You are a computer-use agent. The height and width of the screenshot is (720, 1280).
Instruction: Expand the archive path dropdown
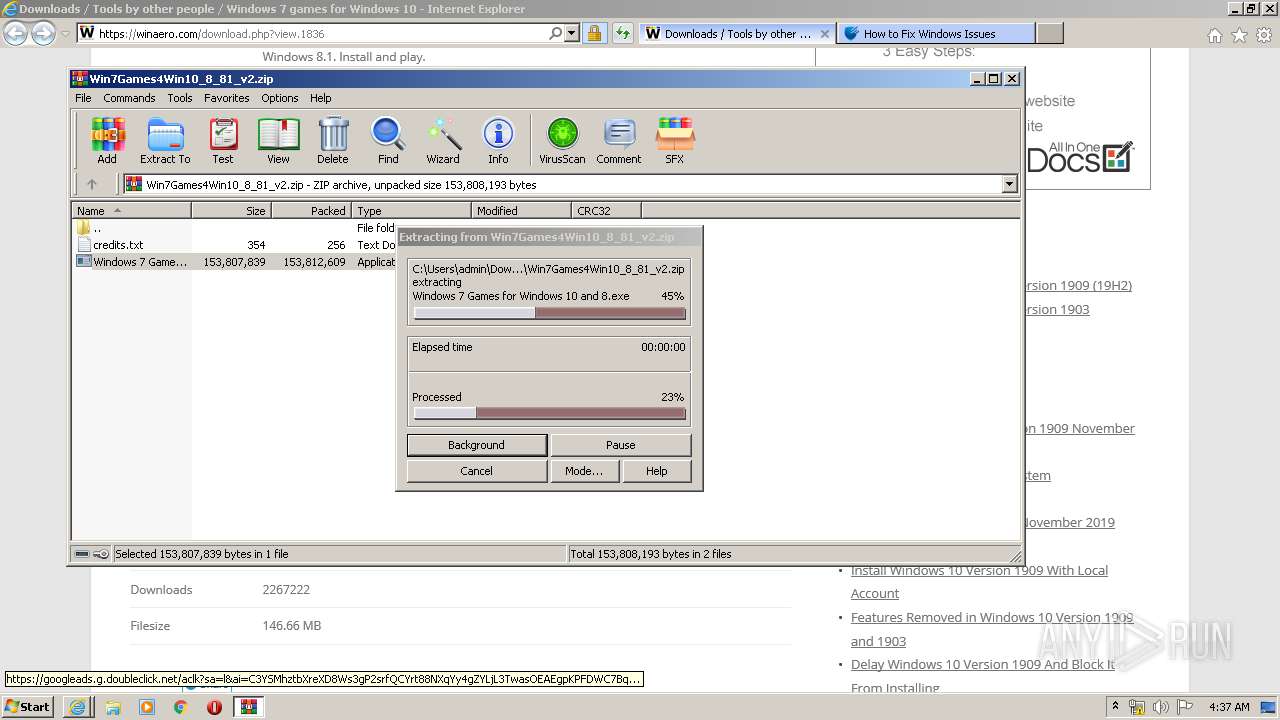(1009, 184)
